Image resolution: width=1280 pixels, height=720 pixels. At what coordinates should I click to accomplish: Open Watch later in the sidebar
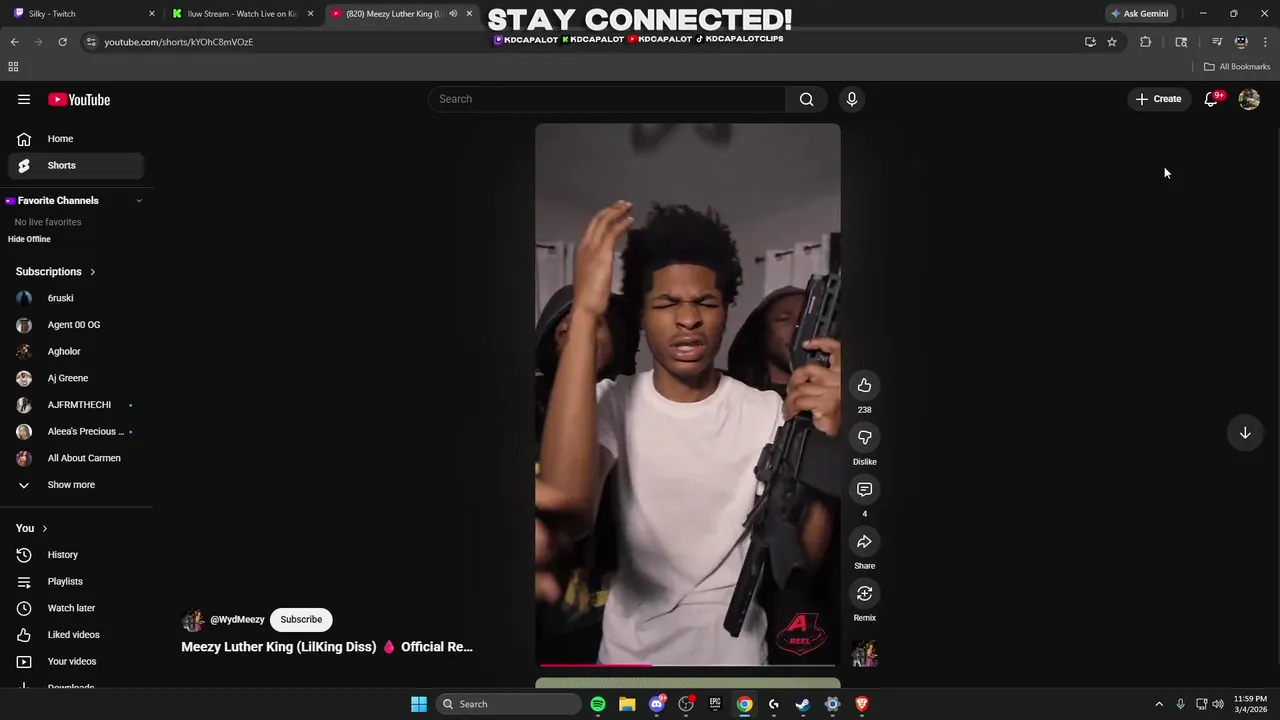coord(76,608)
